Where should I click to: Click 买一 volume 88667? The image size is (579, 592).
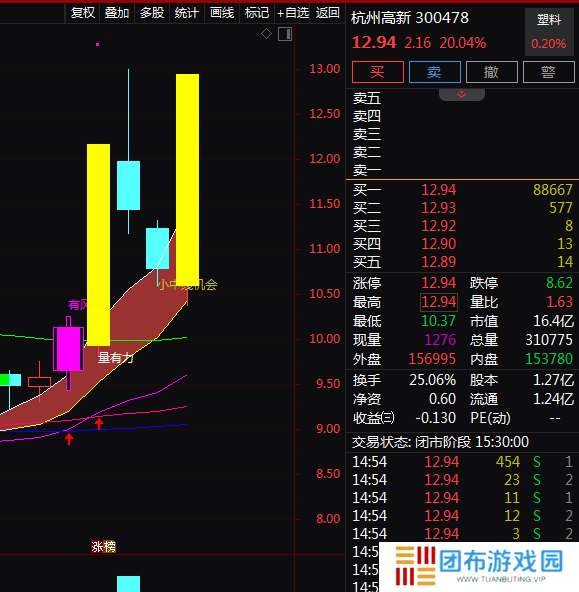(553, 190)
